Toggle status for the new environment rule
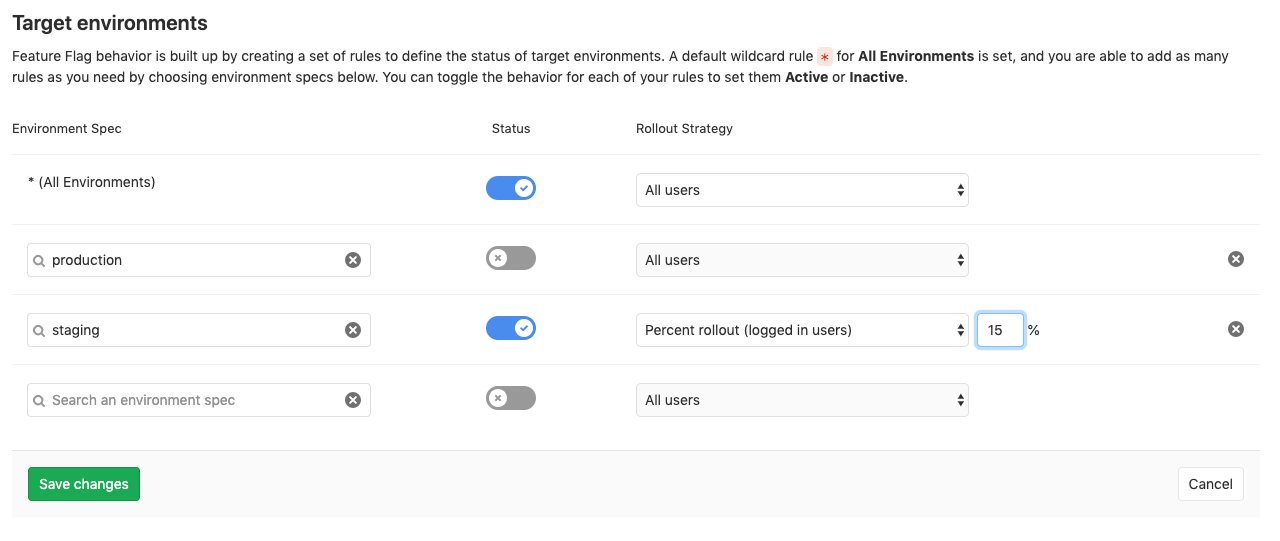This screenshot has width=1280, height=541. [511, 398]
